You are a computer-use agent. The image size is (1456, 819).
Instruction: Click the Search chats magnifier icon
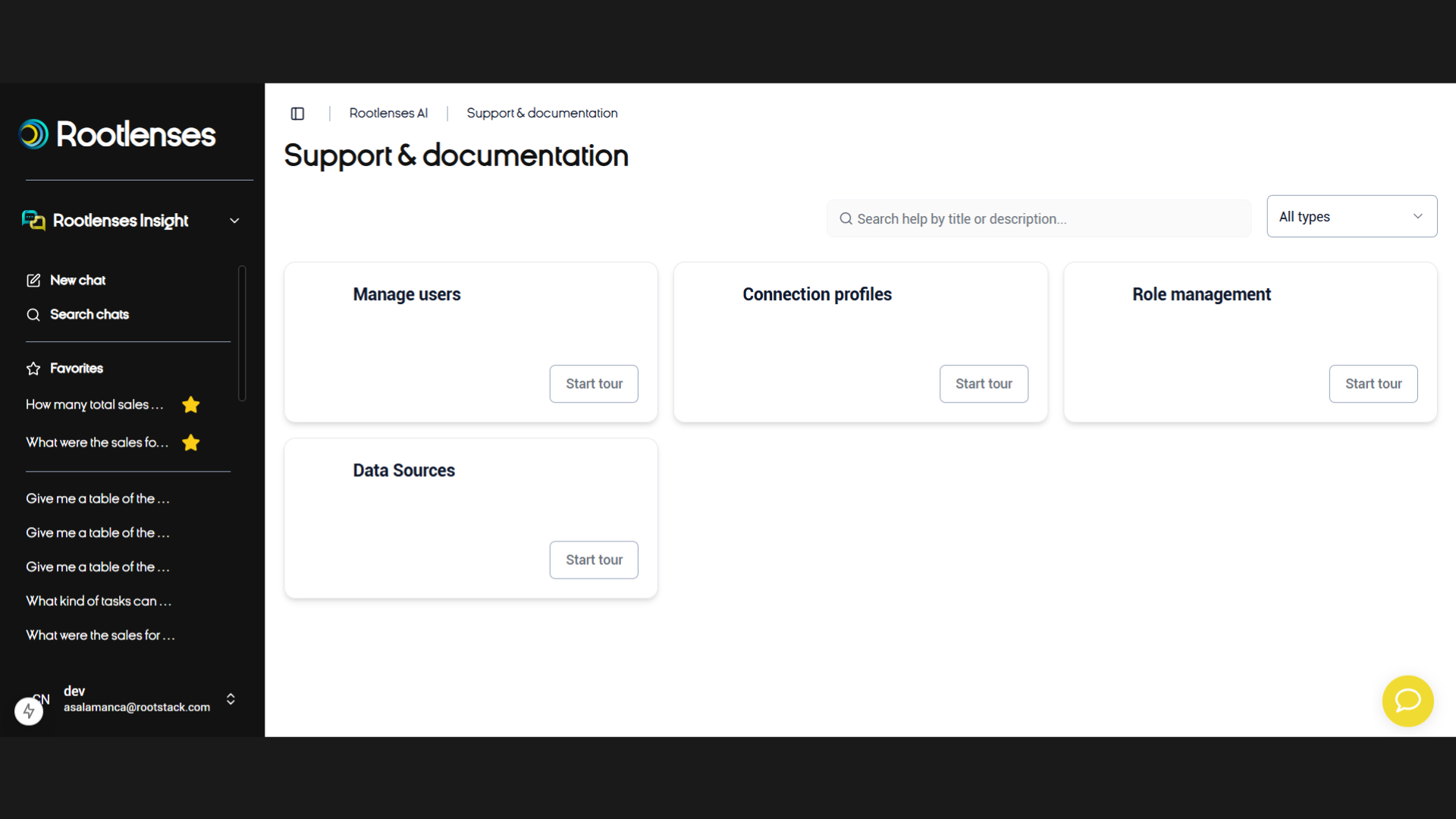(x=33, y=315)
